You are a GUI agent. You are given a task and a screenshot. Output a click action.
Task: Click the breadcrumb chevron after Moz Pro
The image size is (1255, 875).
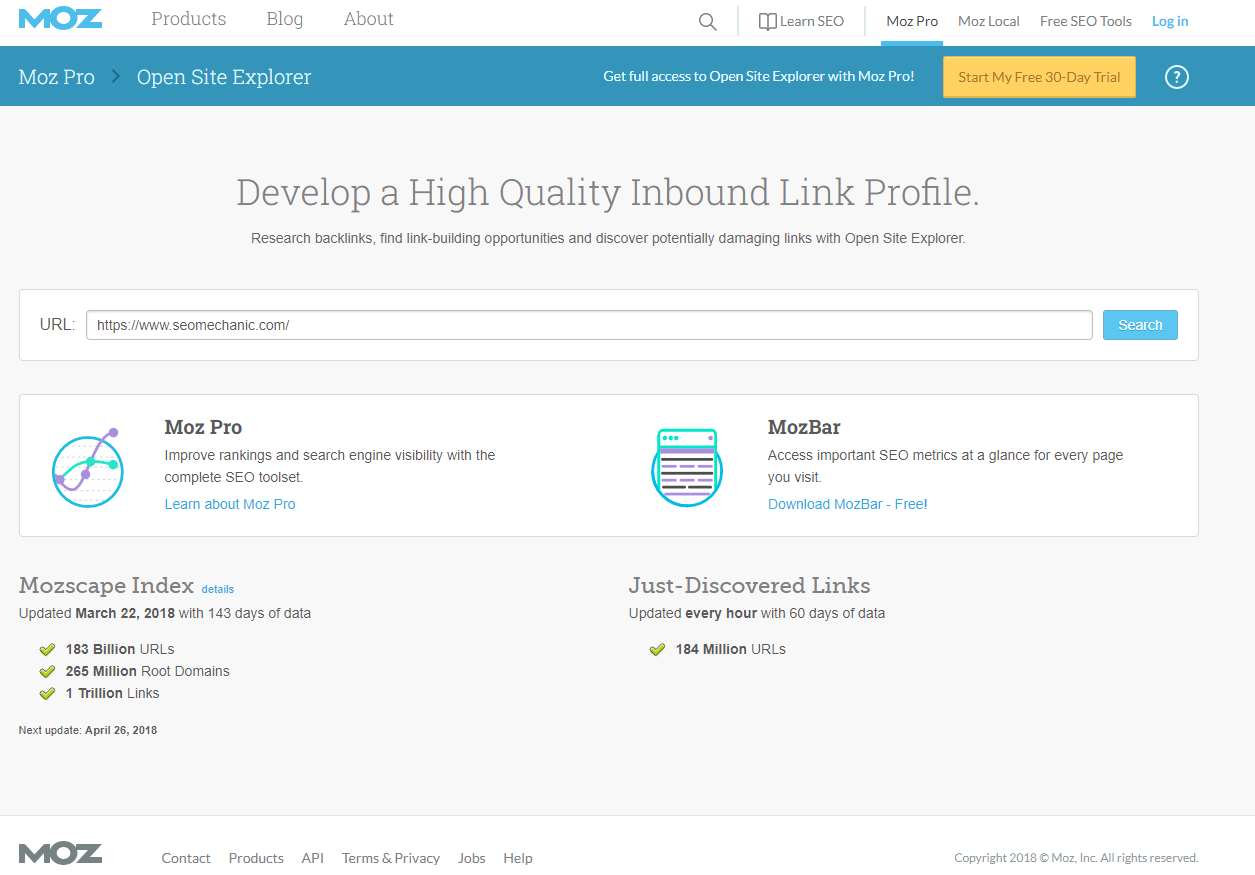[116, 77]
